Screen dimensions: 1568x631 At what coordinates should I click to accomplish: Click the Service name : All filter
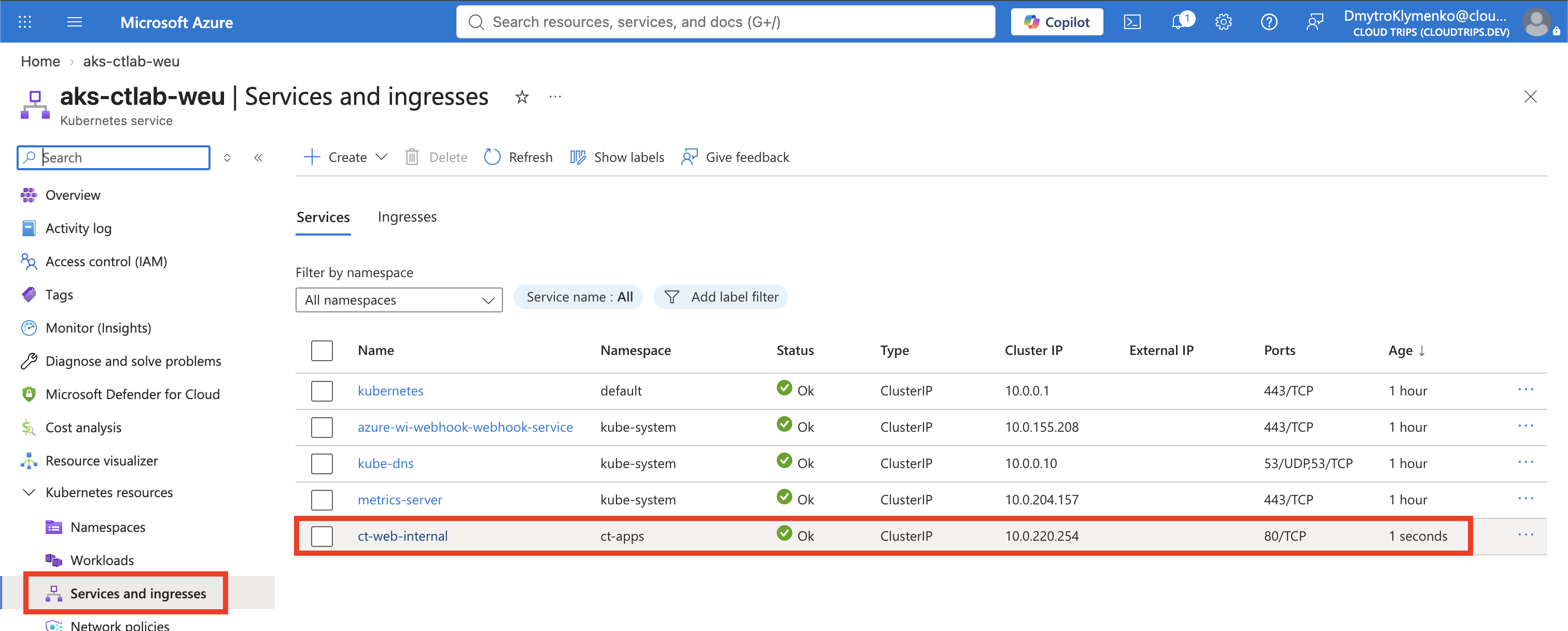(x=578, y=297)
